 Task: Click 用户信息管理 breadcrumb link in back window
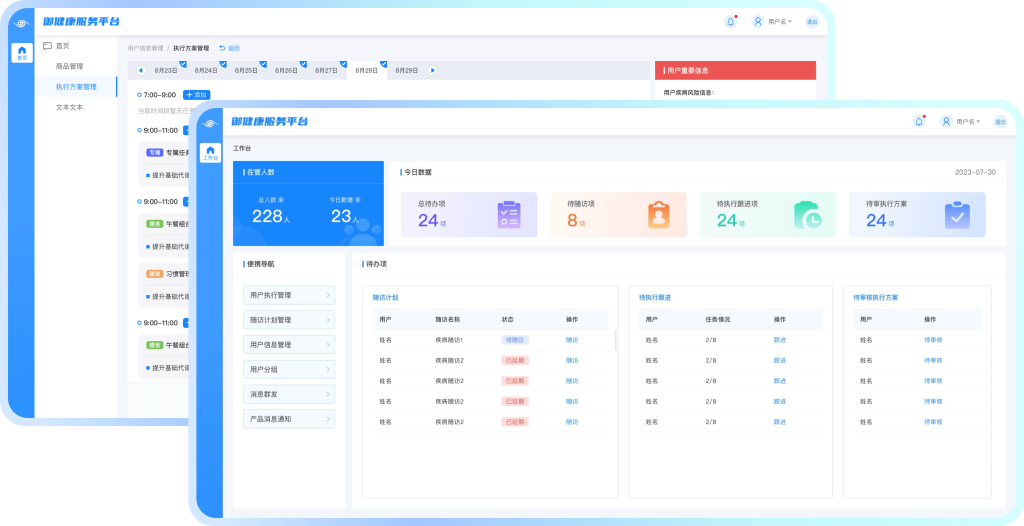[146, 48]
